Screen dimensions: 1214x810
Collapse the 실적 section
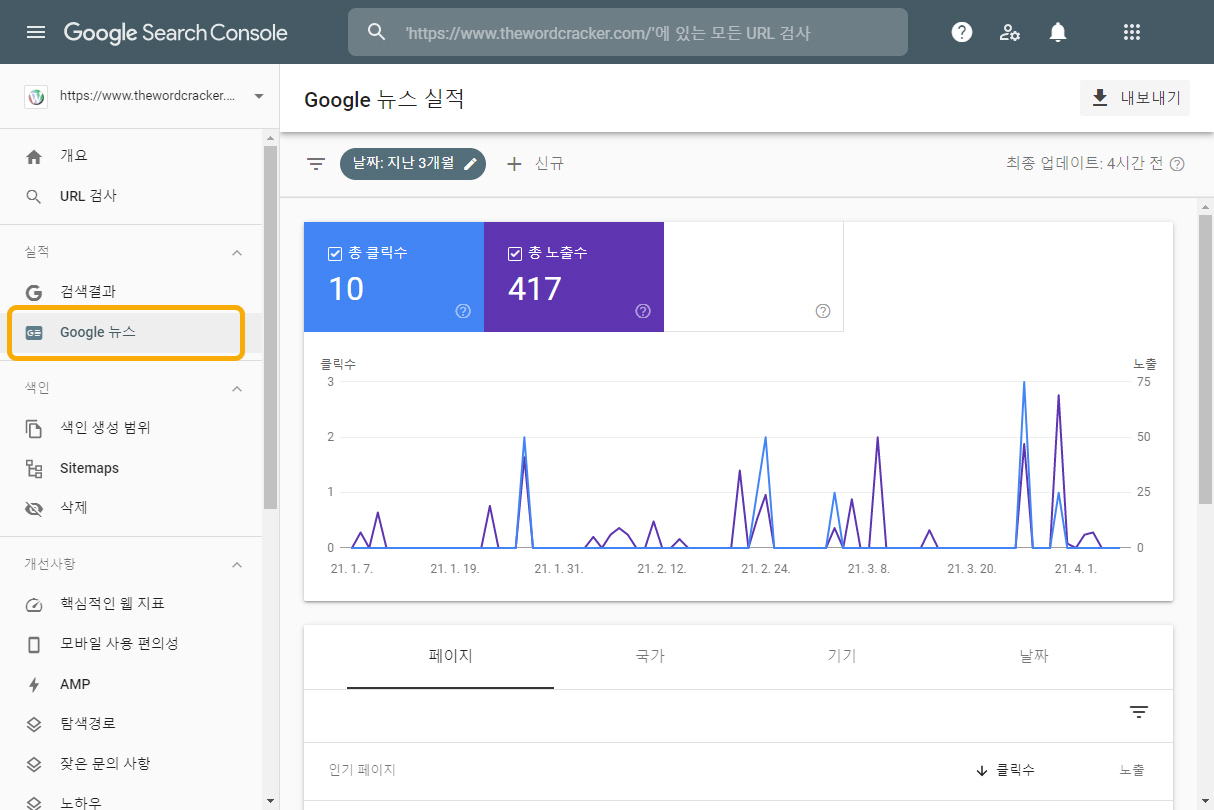[237, 252]
